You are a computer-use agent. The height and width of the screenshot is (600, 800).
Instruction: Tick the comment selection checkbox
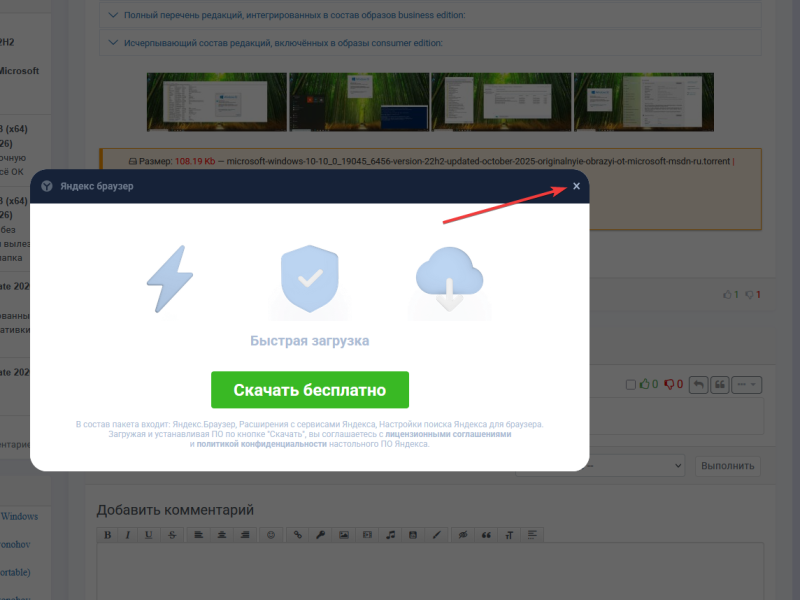click(x=630, y=385)
